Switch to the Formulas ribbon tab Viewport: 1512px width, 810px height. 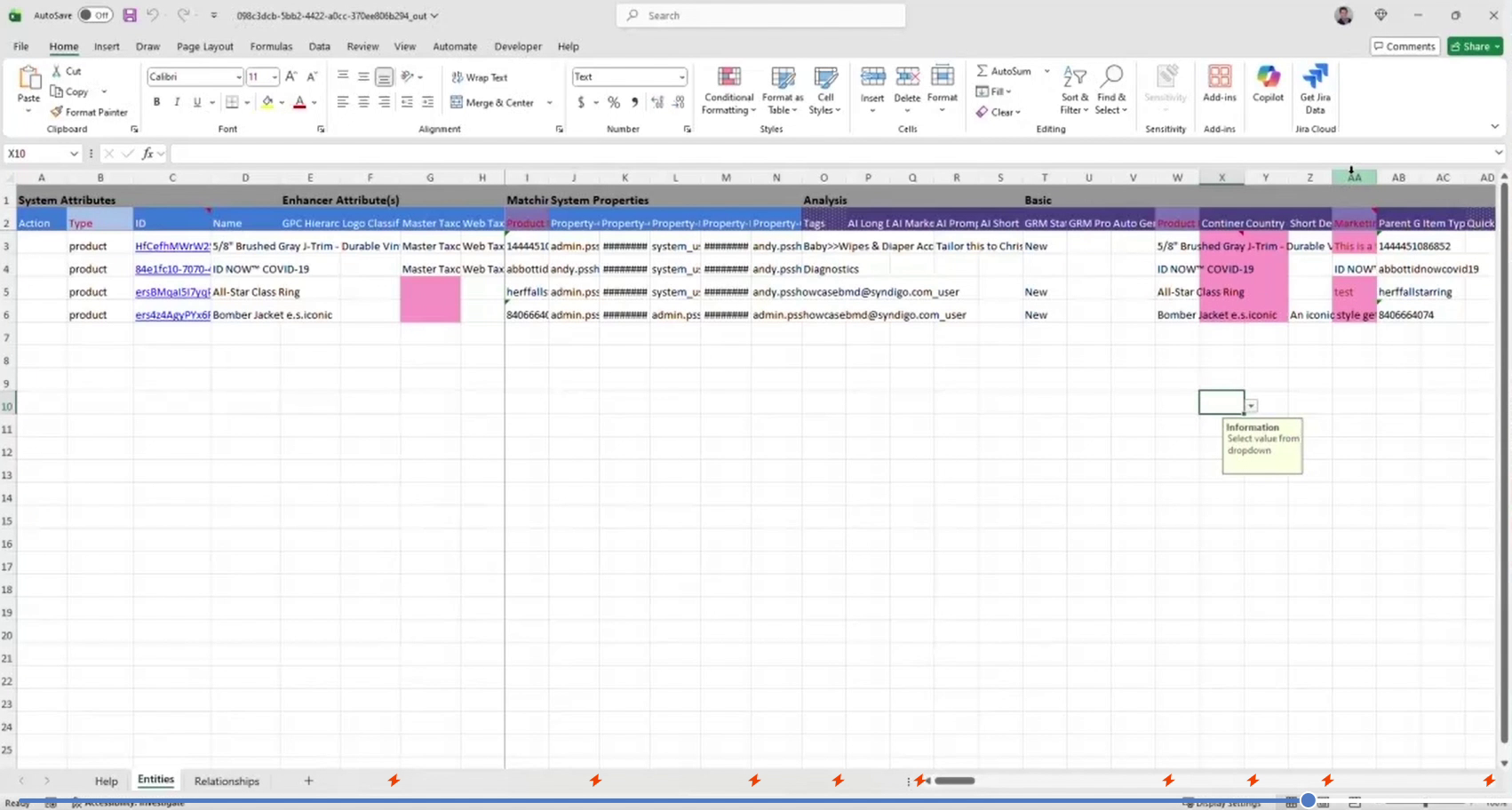(x=271, y=46)
